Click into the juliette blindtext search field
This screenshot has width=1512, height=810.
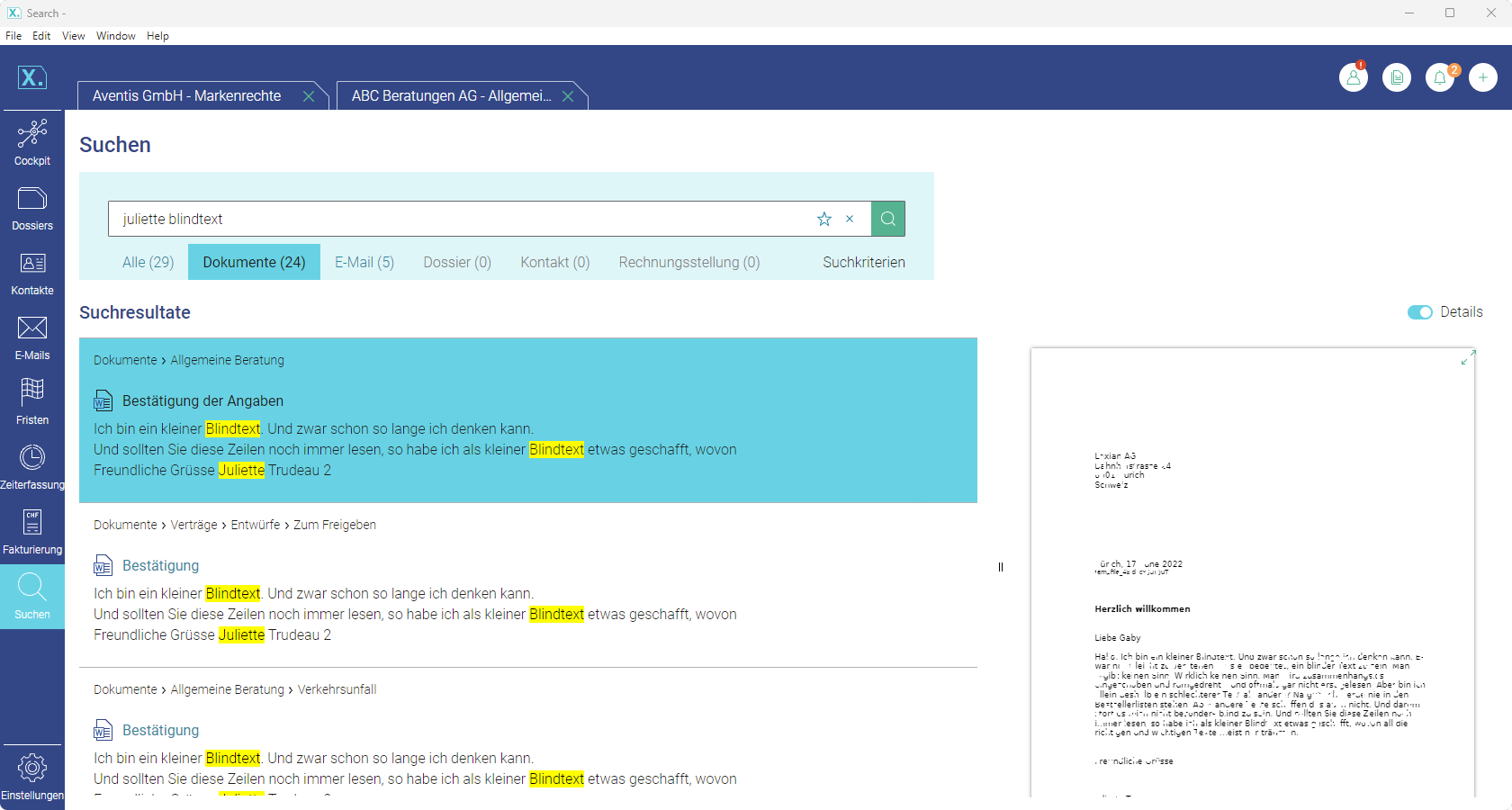tap(450, 219)
